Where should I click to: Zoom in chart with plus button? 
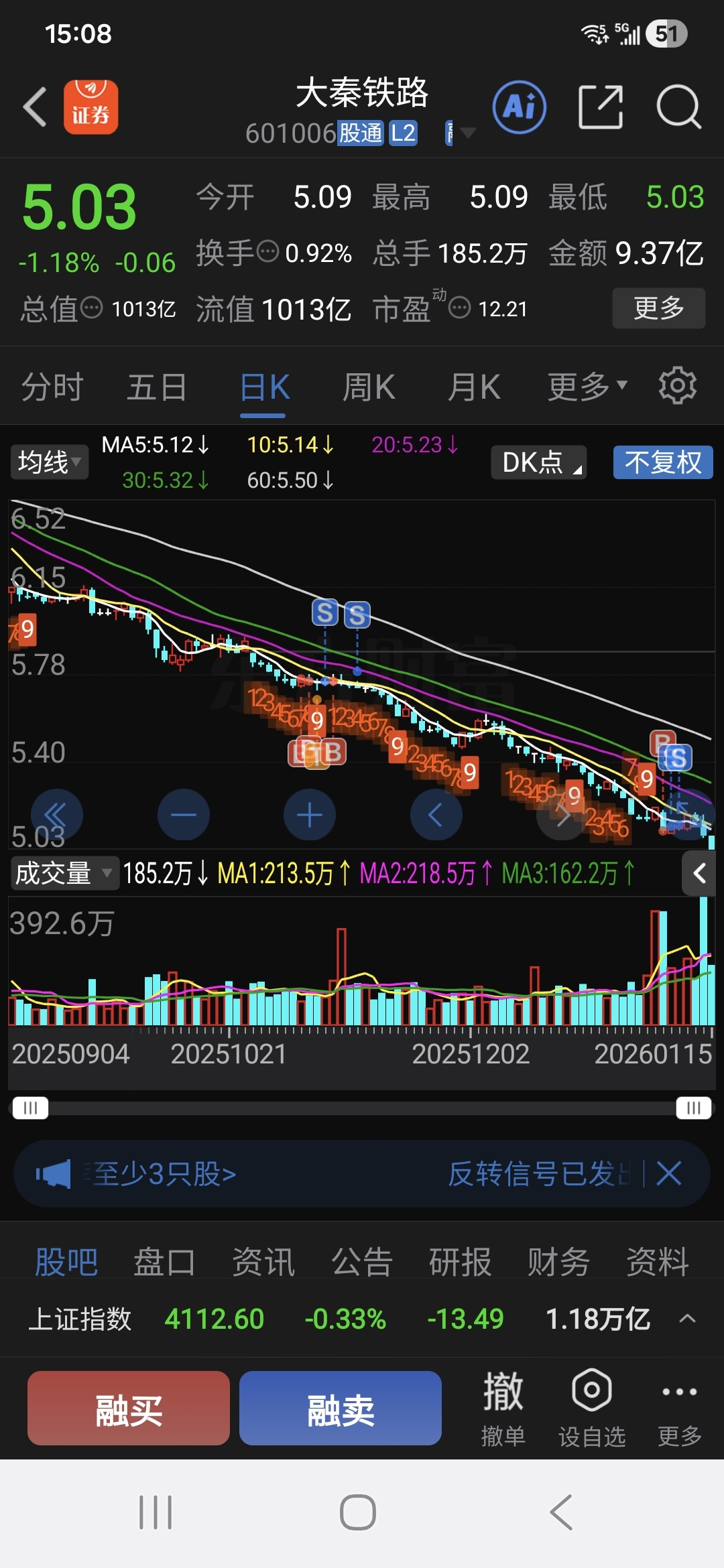(310, 815)
